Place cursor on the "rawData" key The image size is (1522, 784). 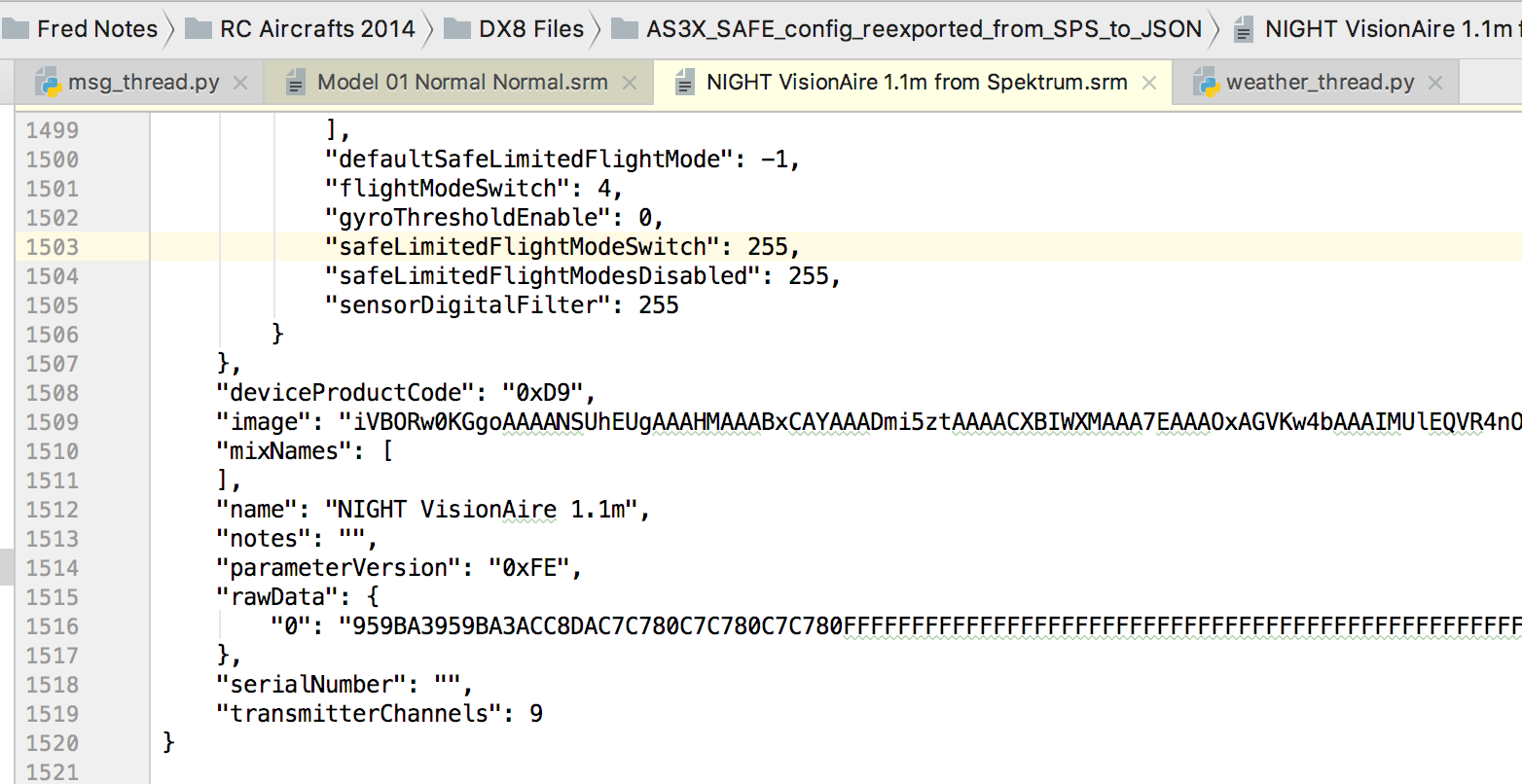click(277, 597)
